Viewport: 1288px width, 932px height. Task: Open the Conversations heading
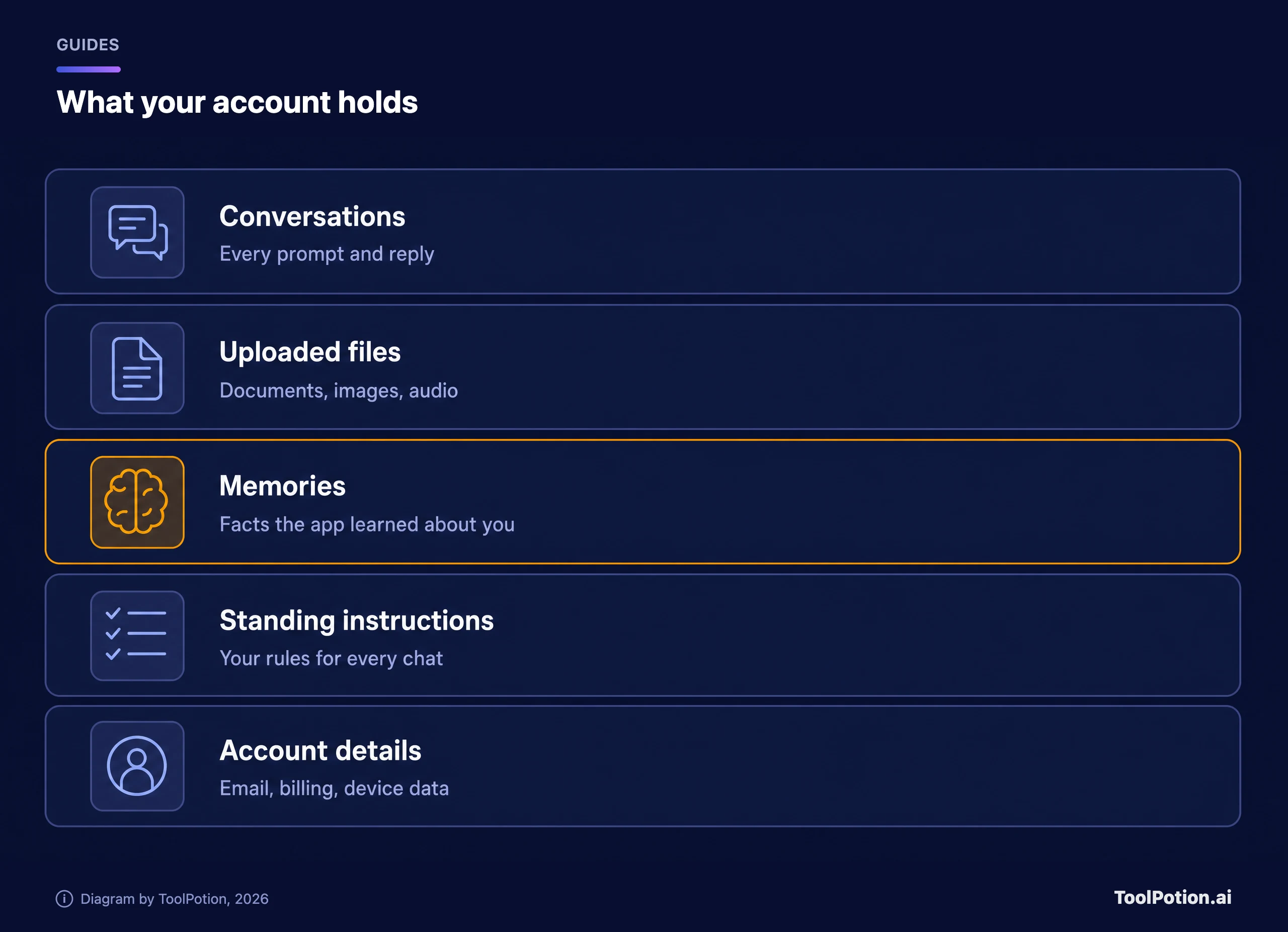click(x=312, y=216)
